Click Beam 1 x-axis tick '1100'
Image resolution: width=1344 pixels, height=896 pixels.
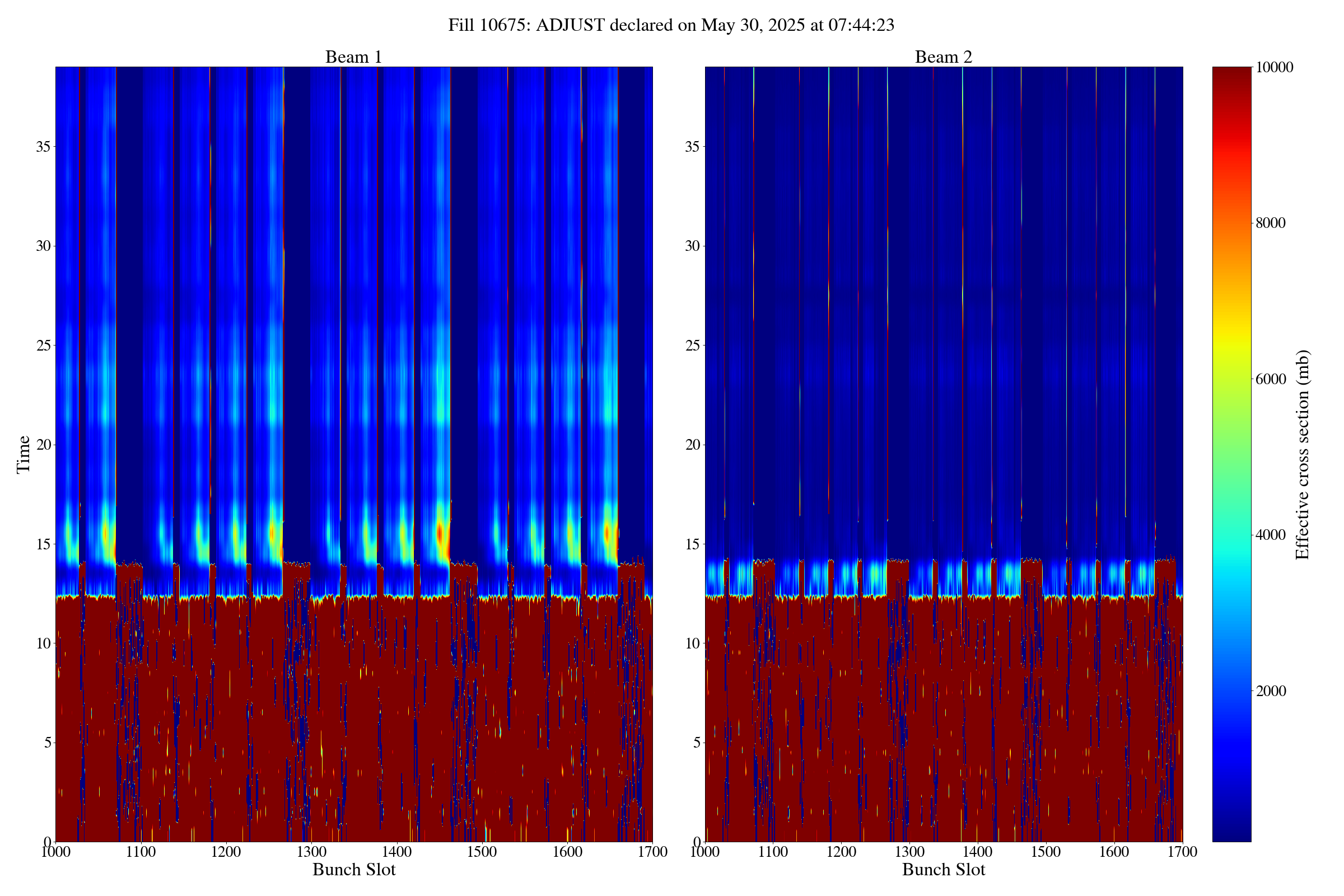tap(141, 852)
